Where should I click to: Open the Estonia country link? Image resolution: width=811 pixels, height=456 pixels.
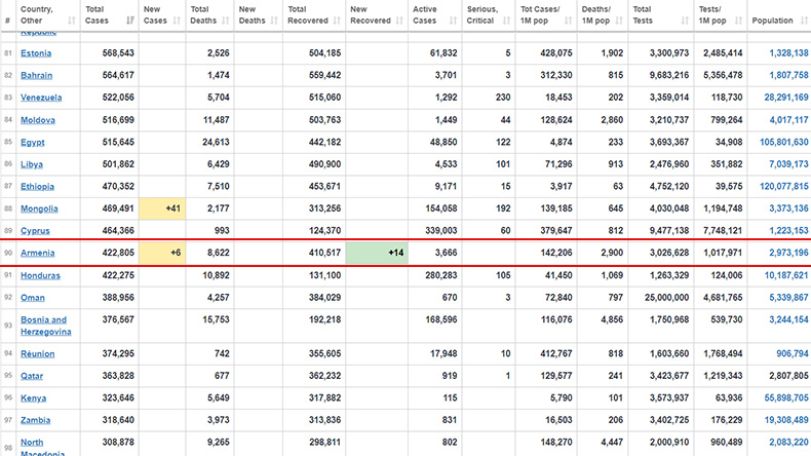coord(36,53)
